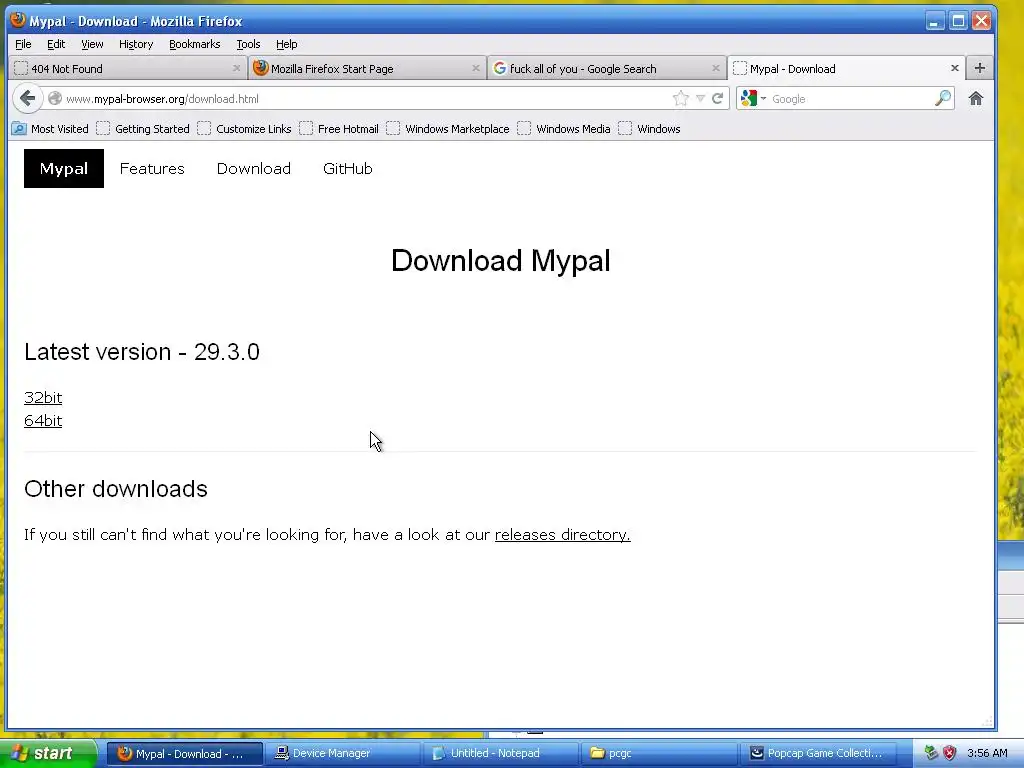Viewport: 1024px width, 768px height.
Task: Open the Windows bookmark
Action: point(649,129)
